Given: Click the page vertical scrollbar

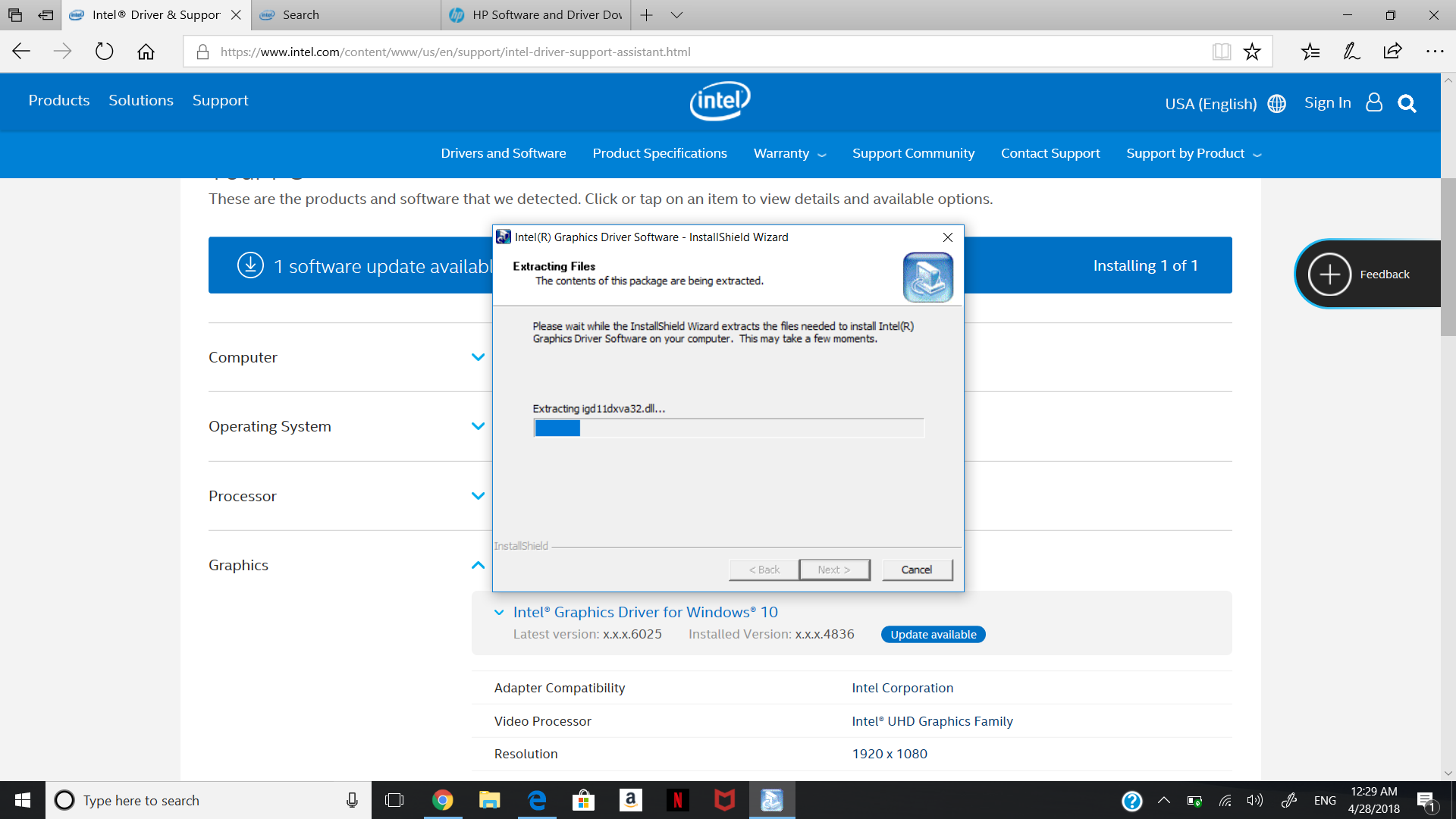Looking at the screenshot, I should (x=1448, y=258).
